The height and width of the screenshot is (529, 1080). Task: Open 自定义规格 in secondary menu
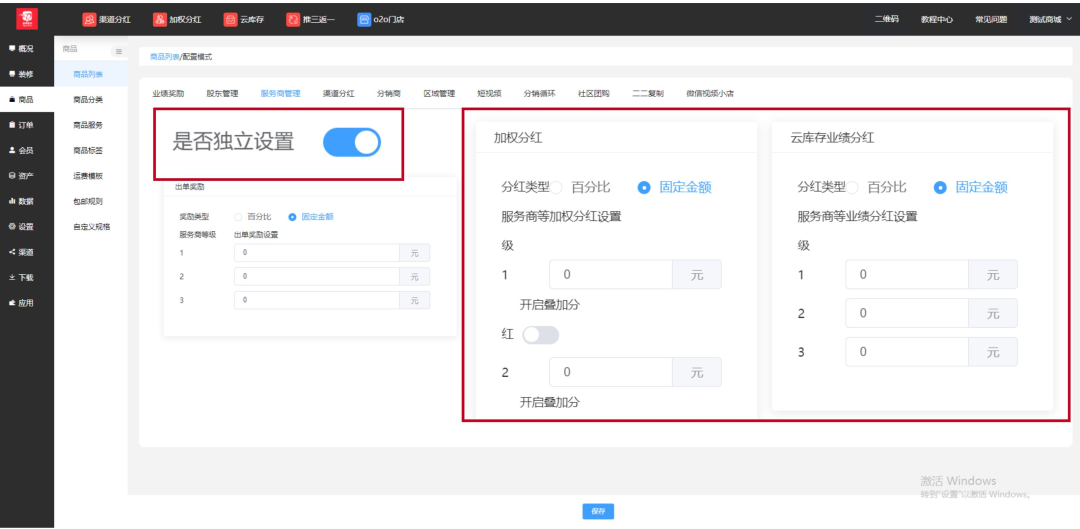coord(92,227)
